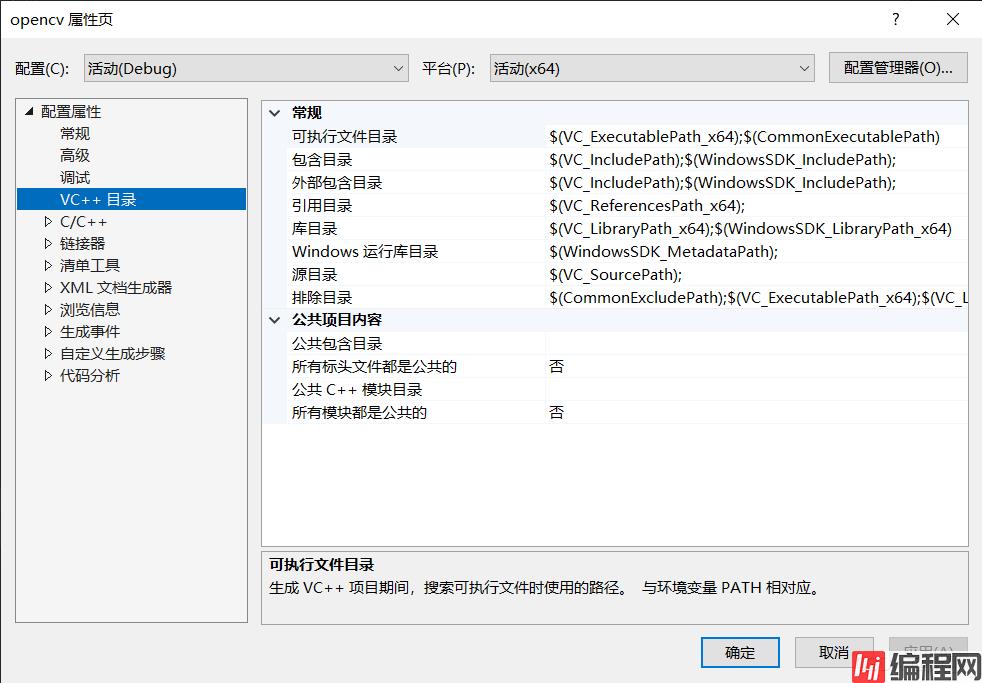
Task: Select 高级 in the left tree
Action: [x=75, y=156]
